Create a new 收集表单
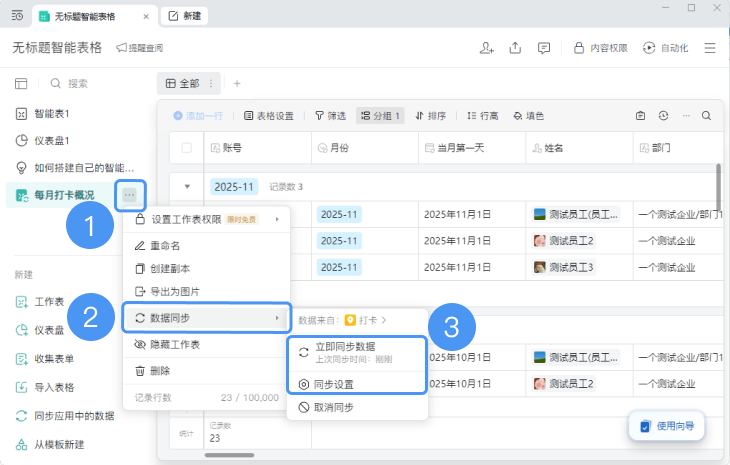The height and width of the screenshot is (465, 730). [45, 359]
